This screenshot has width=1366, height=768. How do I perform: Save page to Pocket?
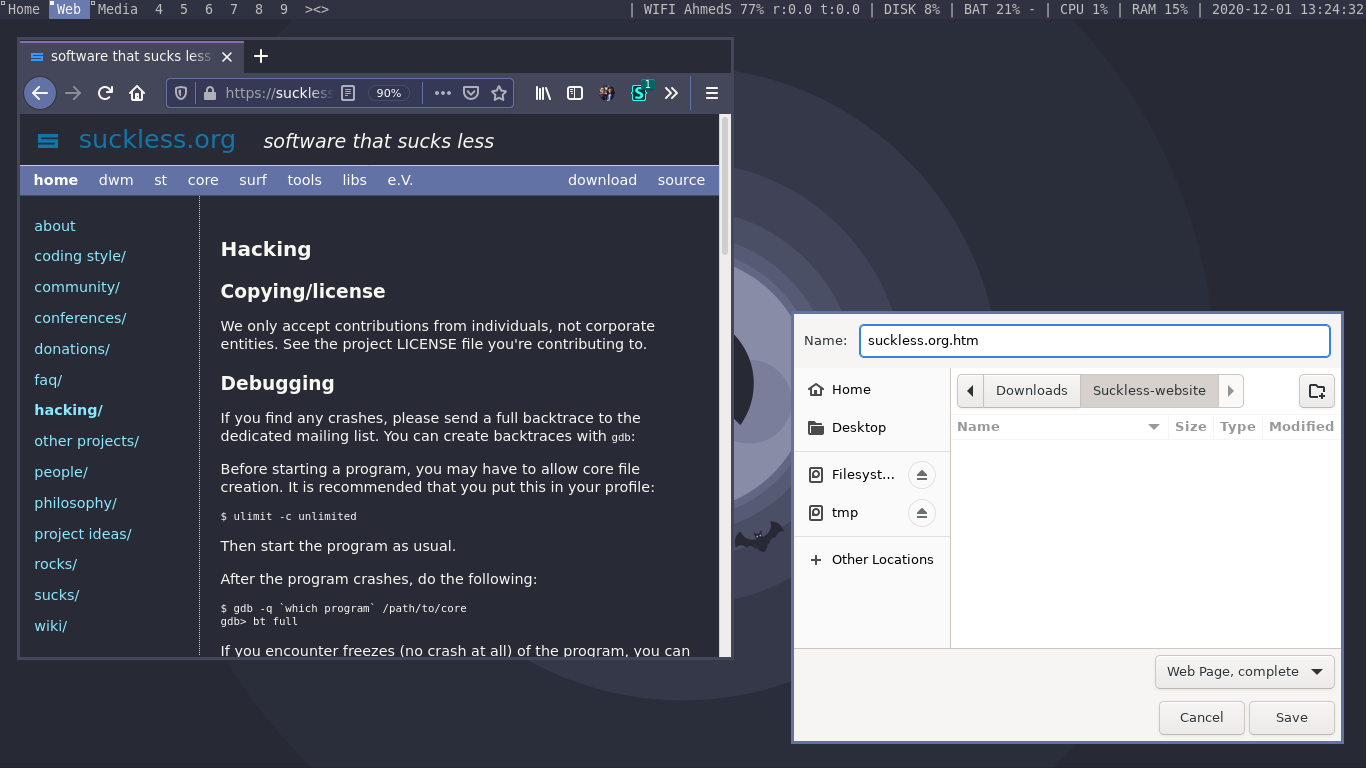tap(471, 93)
